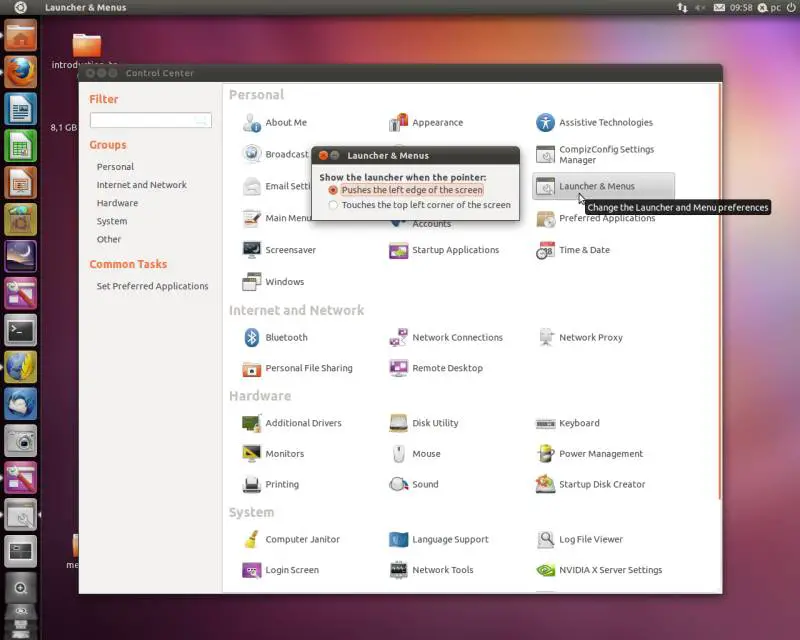Open Windows preferences

click(x=273, y=282)
